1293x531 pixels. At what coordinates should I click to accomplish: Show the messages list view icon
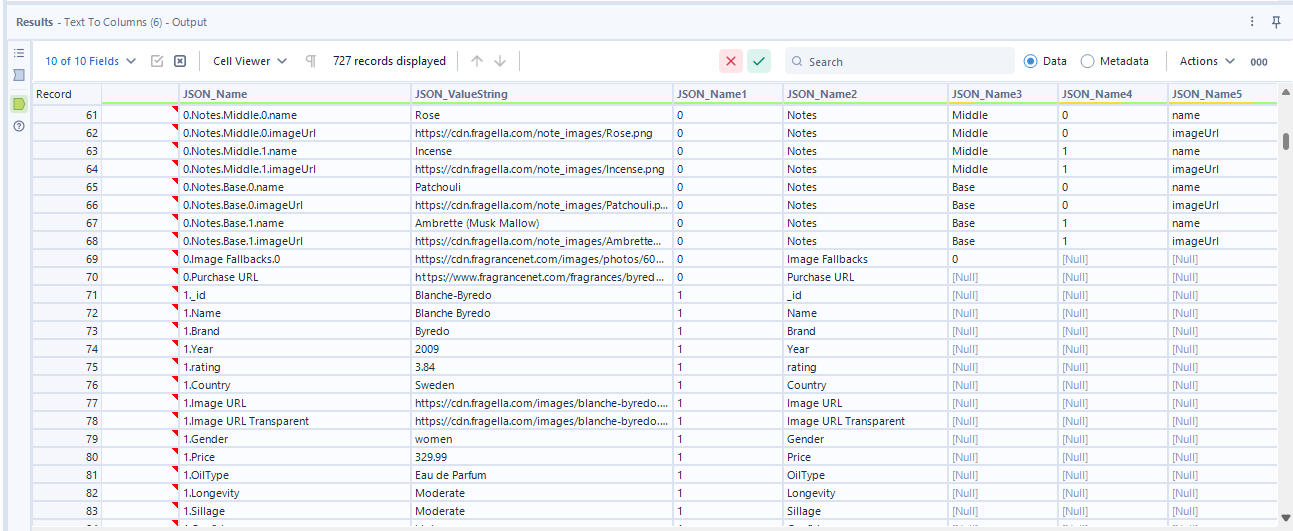coord(18,53)
